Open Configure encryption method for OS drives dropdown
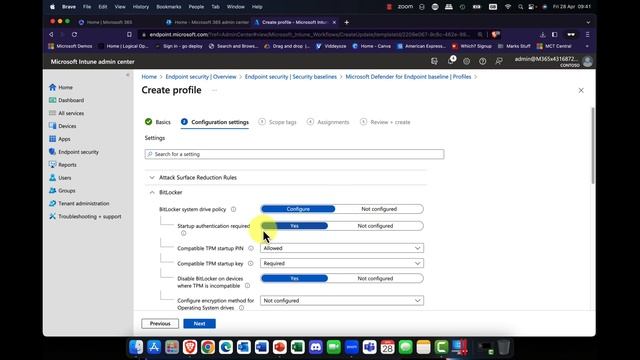The width and height of the screenshot is (640, 360). [342, 300]
